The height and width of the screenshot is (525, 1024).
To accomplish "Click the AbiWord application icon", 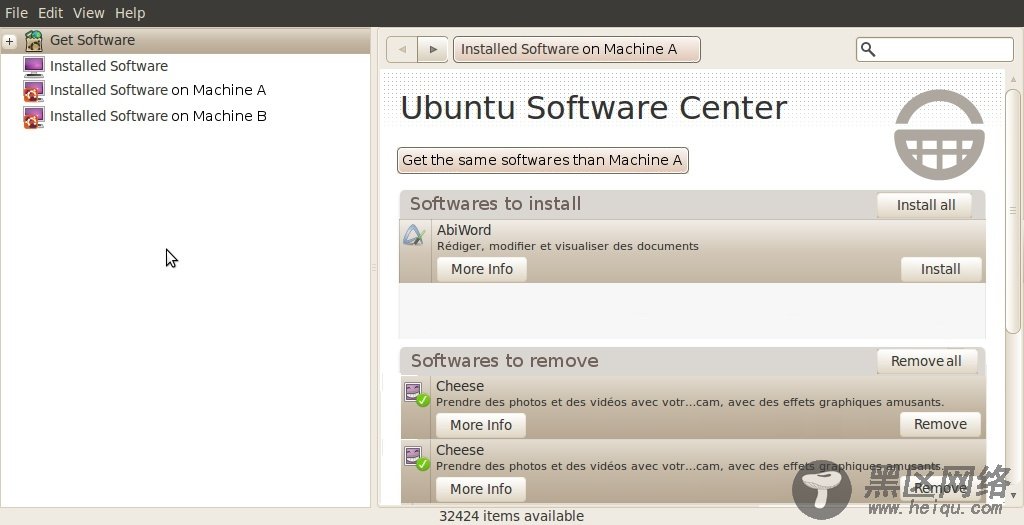I will (414, 235).
